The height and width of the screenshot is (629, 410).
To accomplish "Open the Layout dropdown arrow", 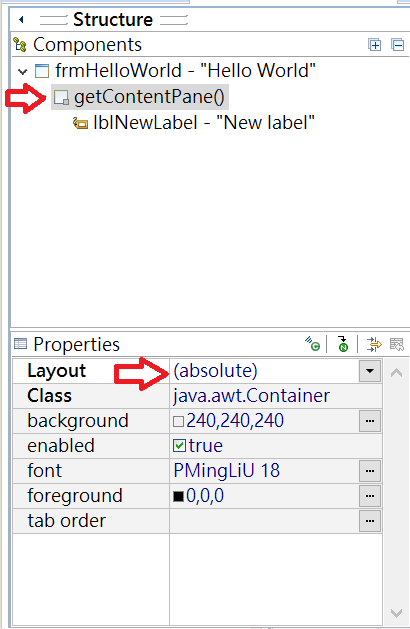I will point(370,371).
